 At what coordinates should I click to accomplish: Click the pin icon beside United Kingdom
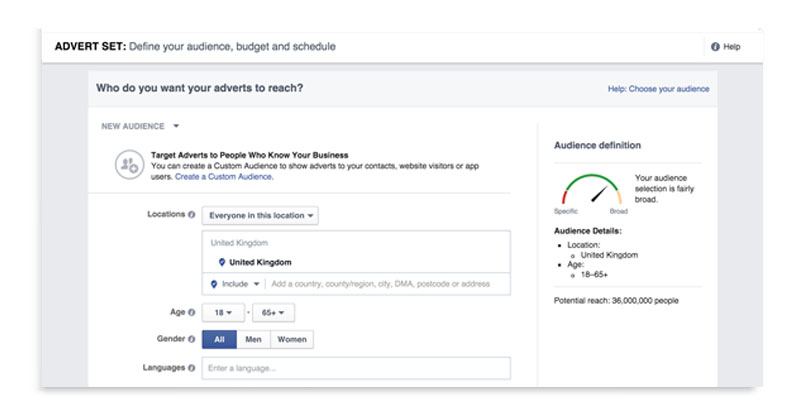(x=221, y=262)
